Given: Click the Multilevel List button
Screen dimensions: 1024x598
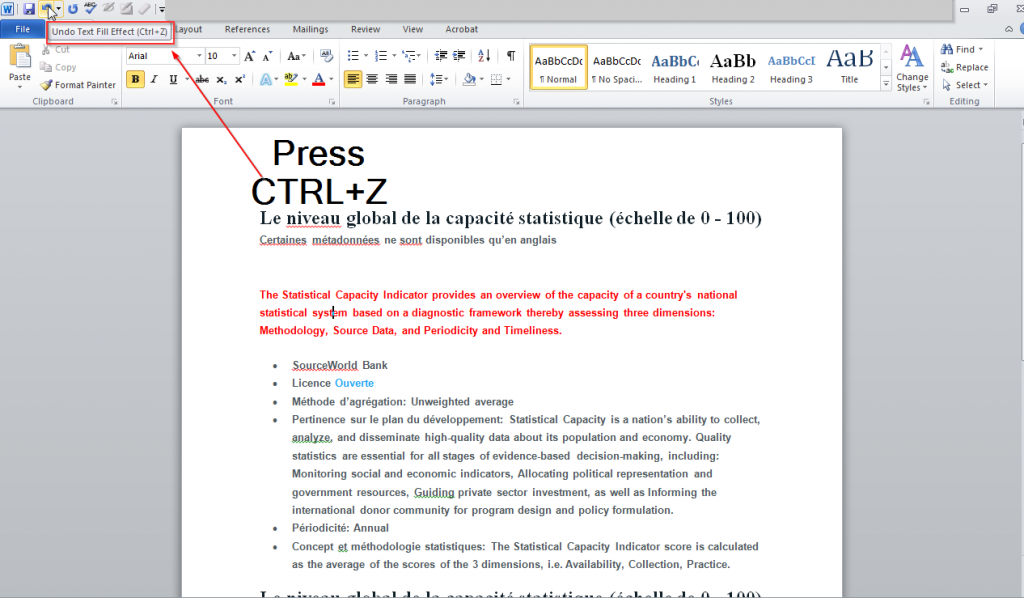Looking at the screenshot, I should click(409, 56).
